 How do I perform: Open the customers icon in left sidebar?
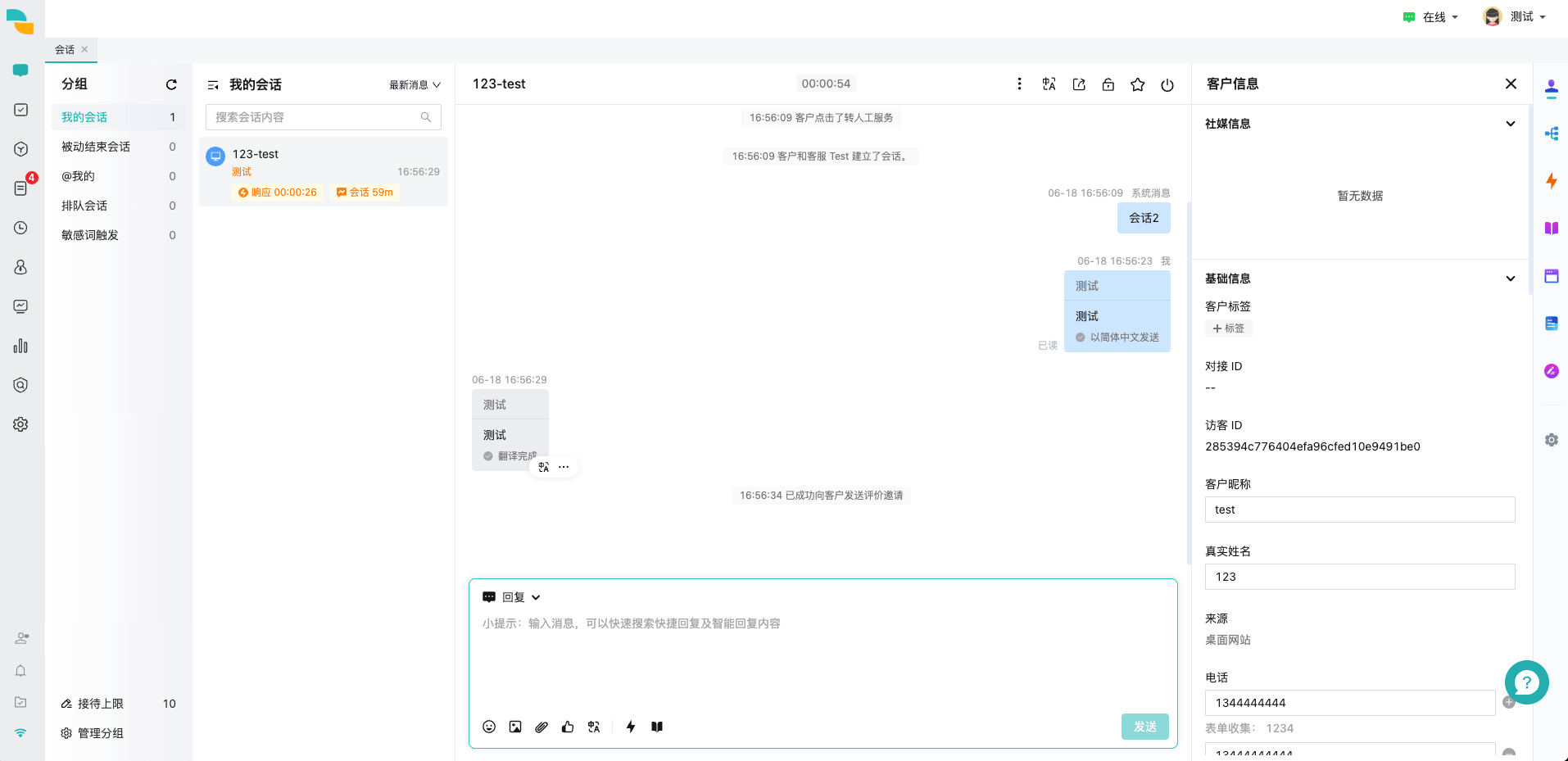[x=20, y=267]
